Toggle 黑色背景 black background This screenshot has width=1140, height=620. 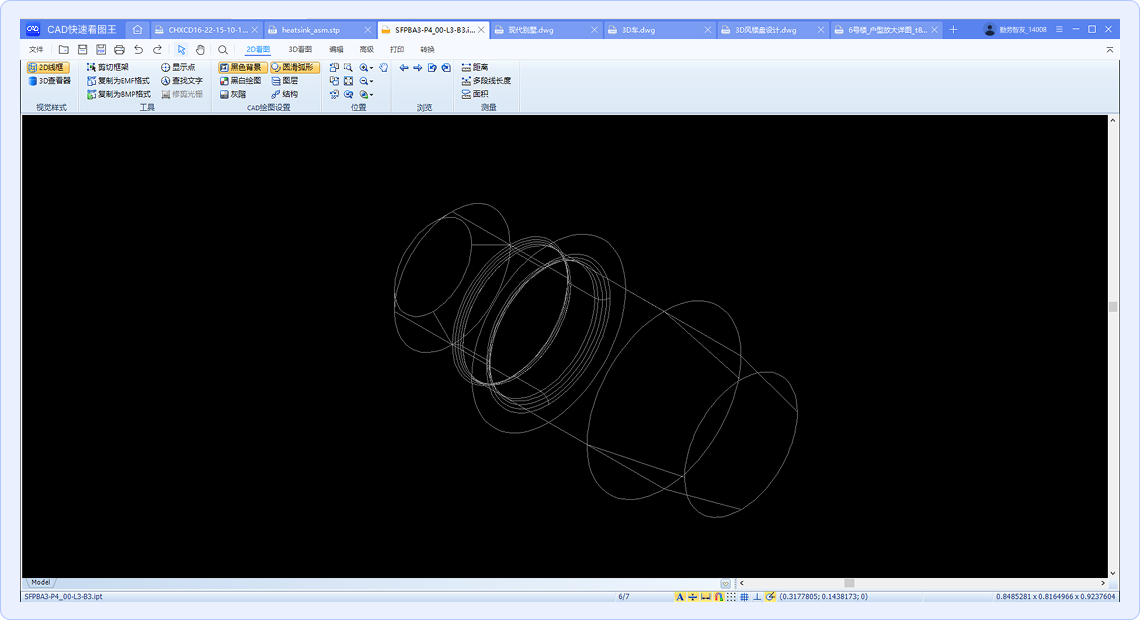(x=241, y=67)
